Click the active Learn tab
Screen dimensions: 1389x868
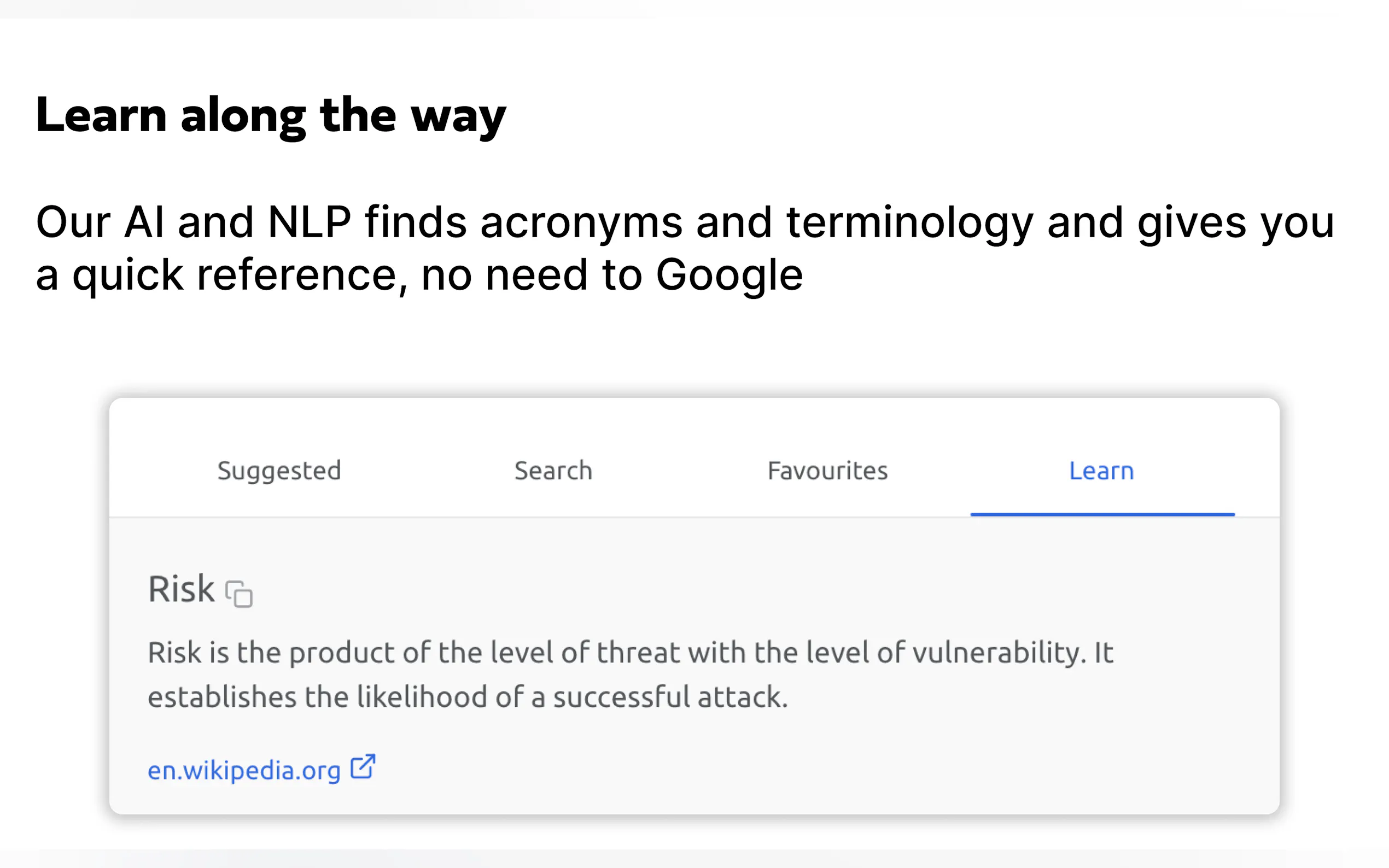pyautogui.click(x=1101, y=471)
